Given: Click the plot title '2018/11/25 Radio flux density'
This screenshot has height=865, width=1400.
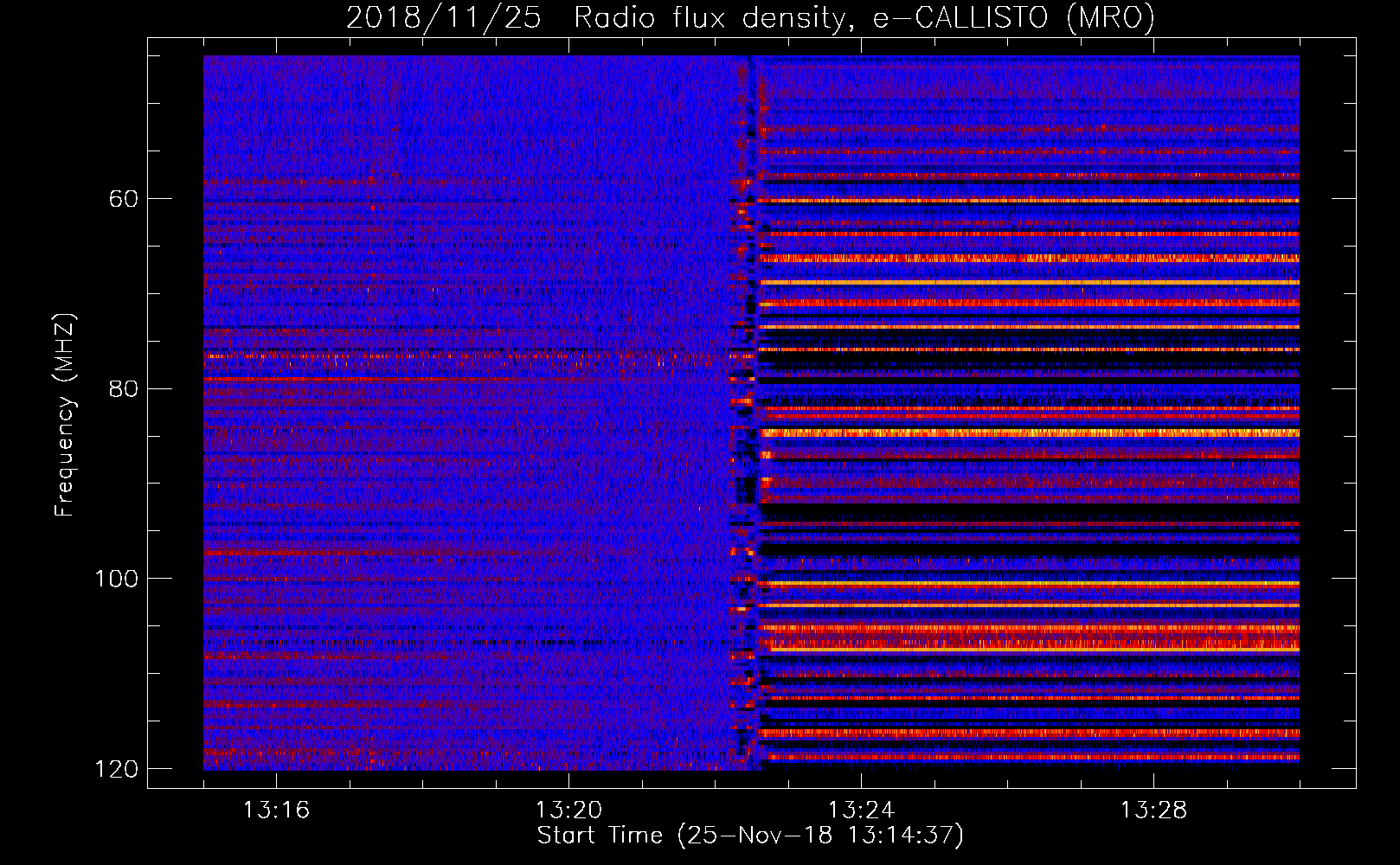Looking at the screenshot, I should pos(750,17).
